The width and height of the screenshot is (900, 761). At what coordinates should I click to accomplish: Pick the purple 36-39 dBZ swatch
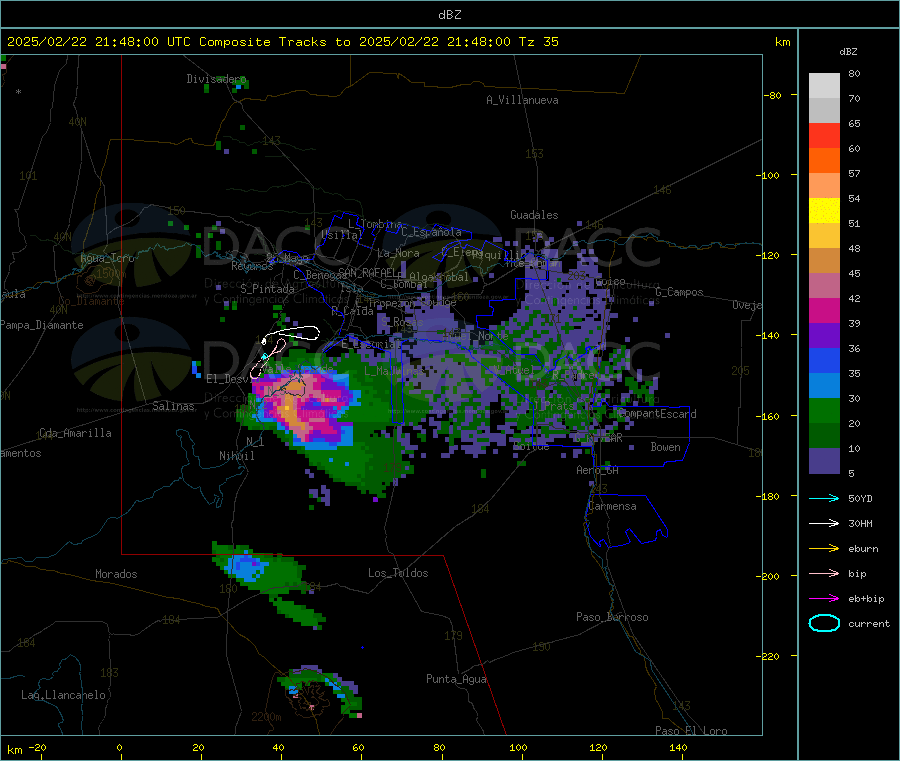click(824, 336)
